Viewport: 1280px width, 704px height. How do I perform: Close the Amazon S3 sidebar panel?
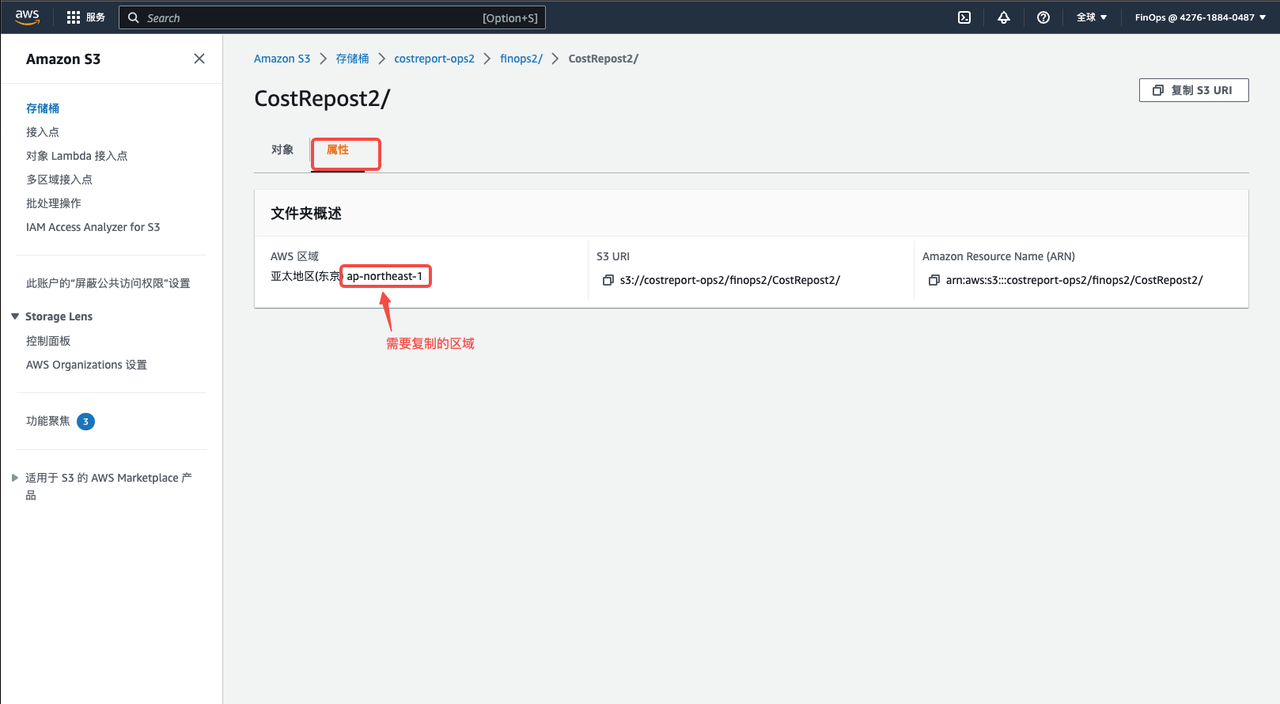[x=199, y=59]
